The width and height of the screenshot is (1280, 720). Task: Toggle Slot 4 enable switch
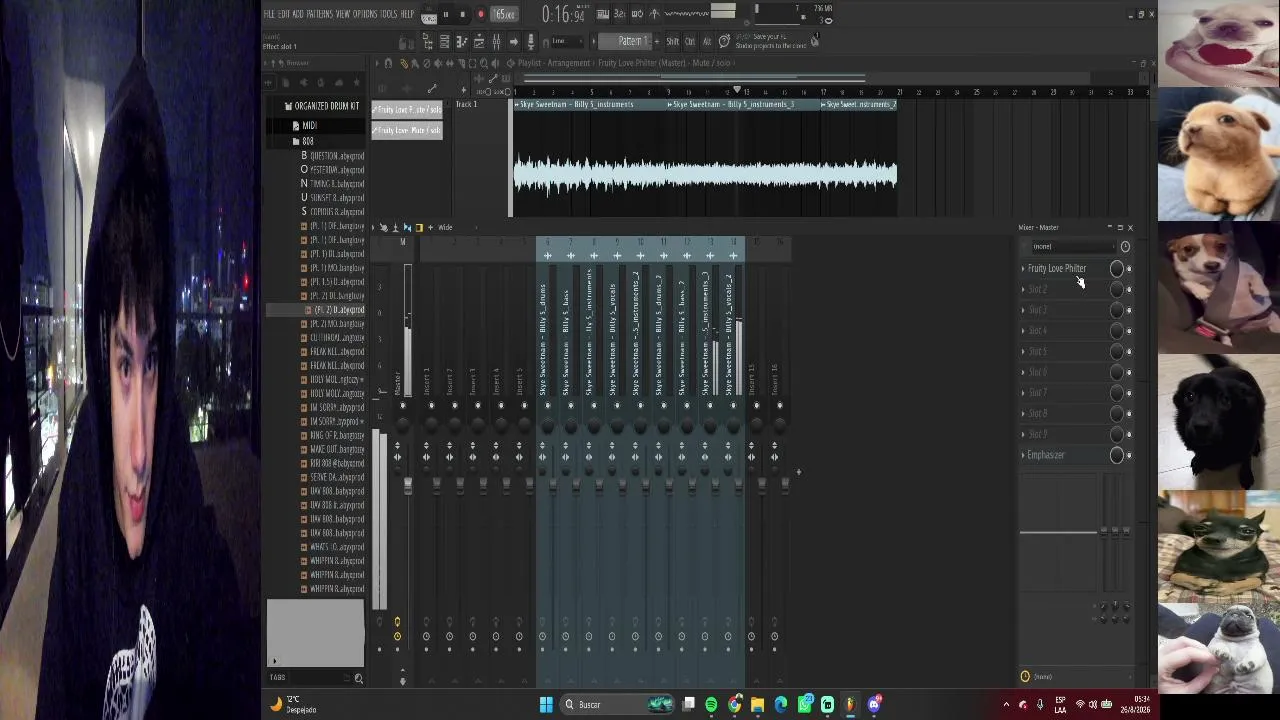click(x=1130, y=331)
